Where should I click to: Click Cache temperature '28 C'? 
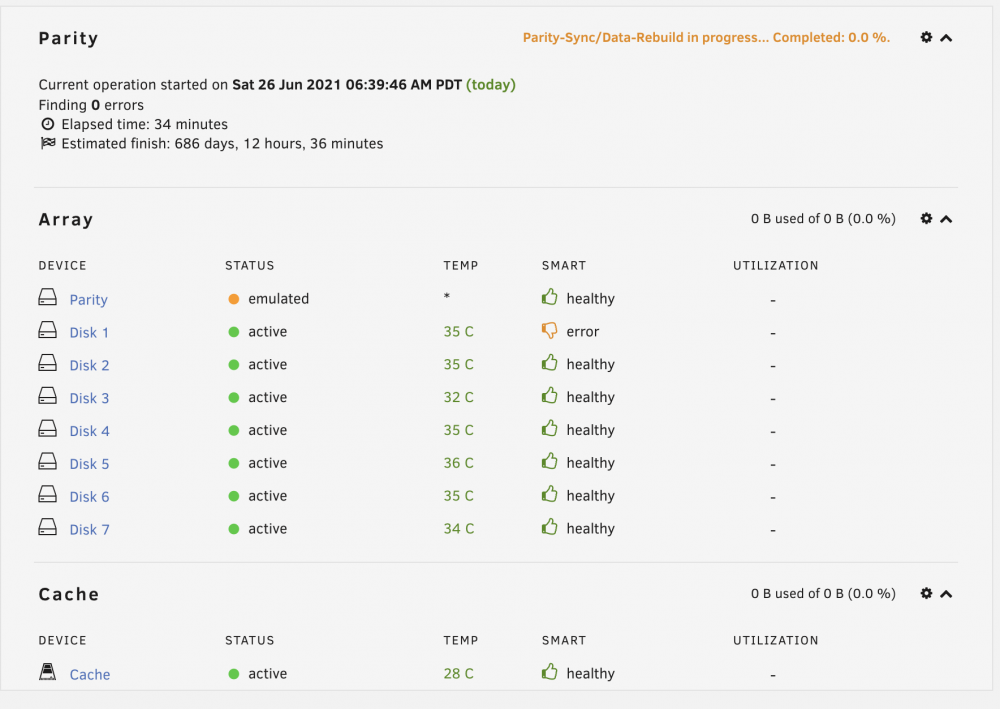[459, 673]
